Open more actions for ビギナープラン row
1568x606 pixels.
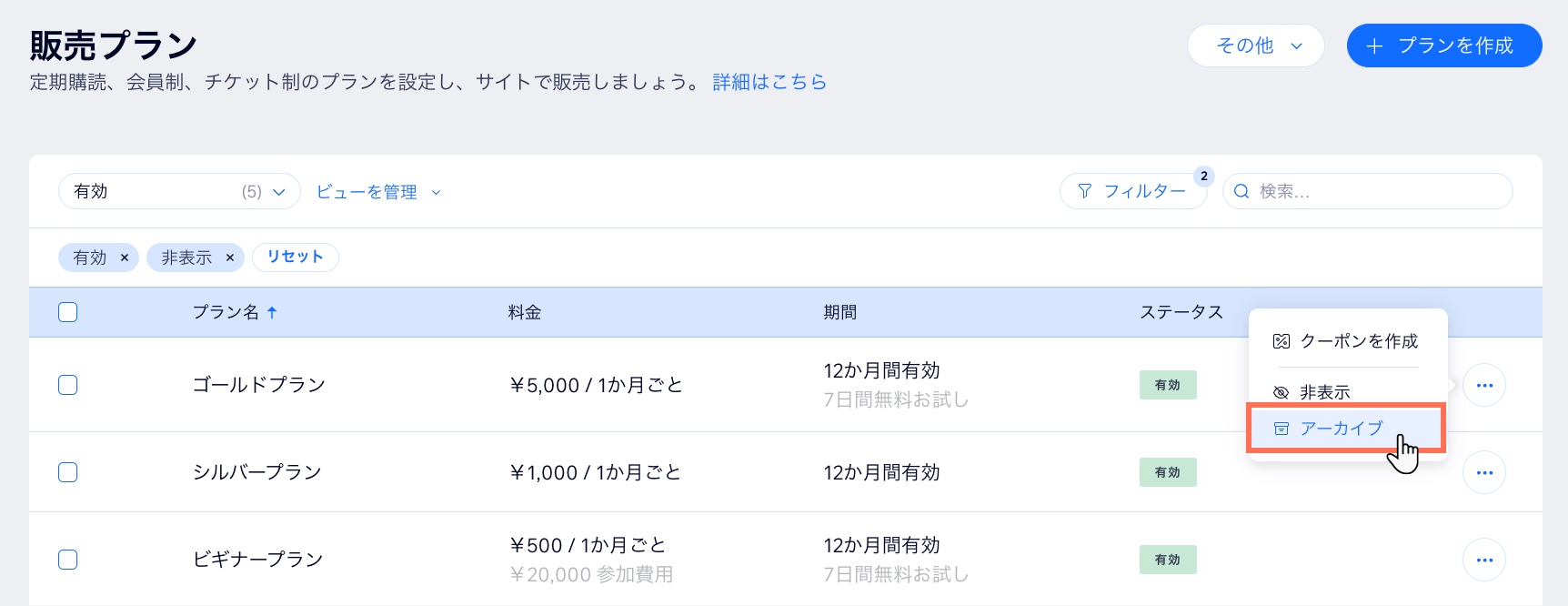[1484, 560]
